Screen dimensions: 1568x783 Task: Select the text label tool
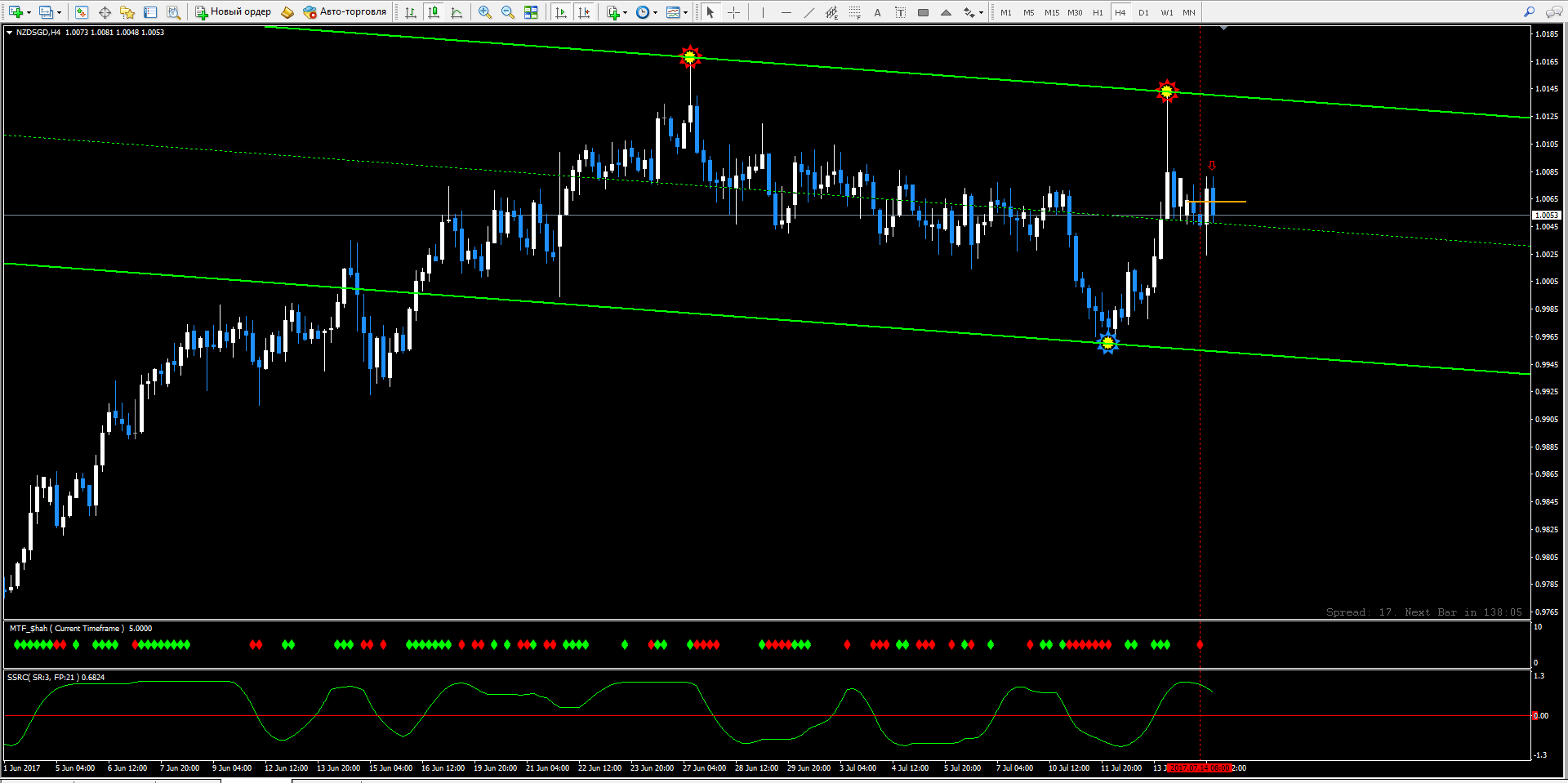(x=900, y=12)
